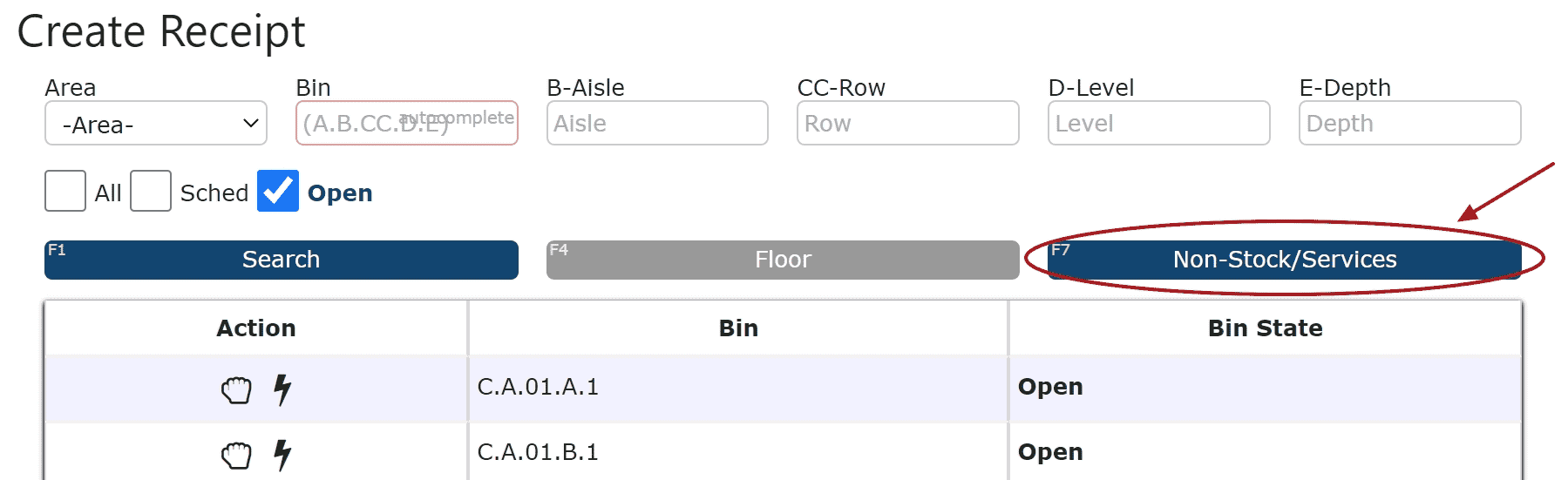This screenshot has width=1568, height=480.
Task: Click the Bin column header
Action: click(x=738, y=328)
